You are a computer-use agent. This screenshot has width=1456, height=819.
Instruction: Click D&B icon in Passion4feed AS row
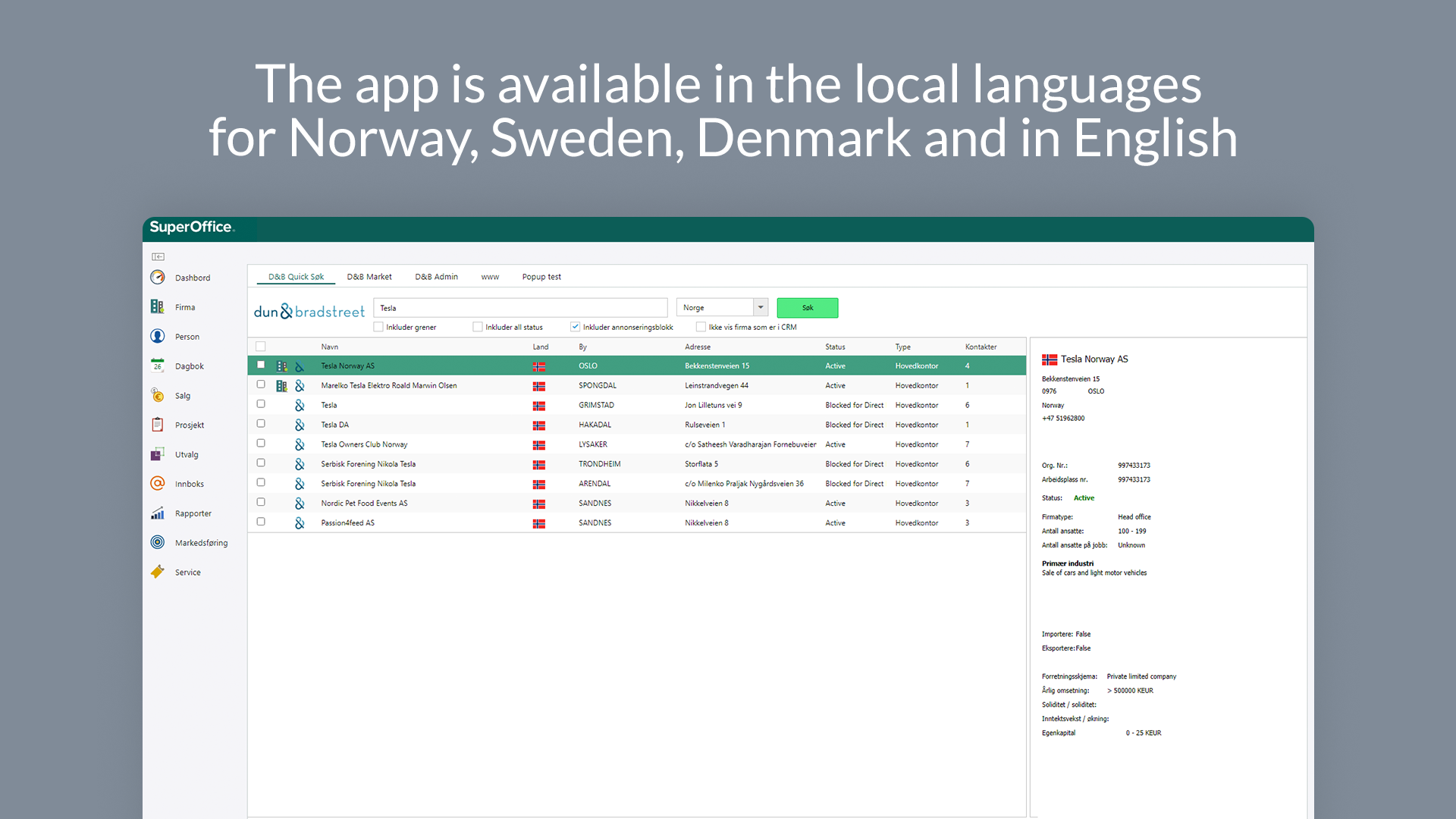click(x=300, y=523)
